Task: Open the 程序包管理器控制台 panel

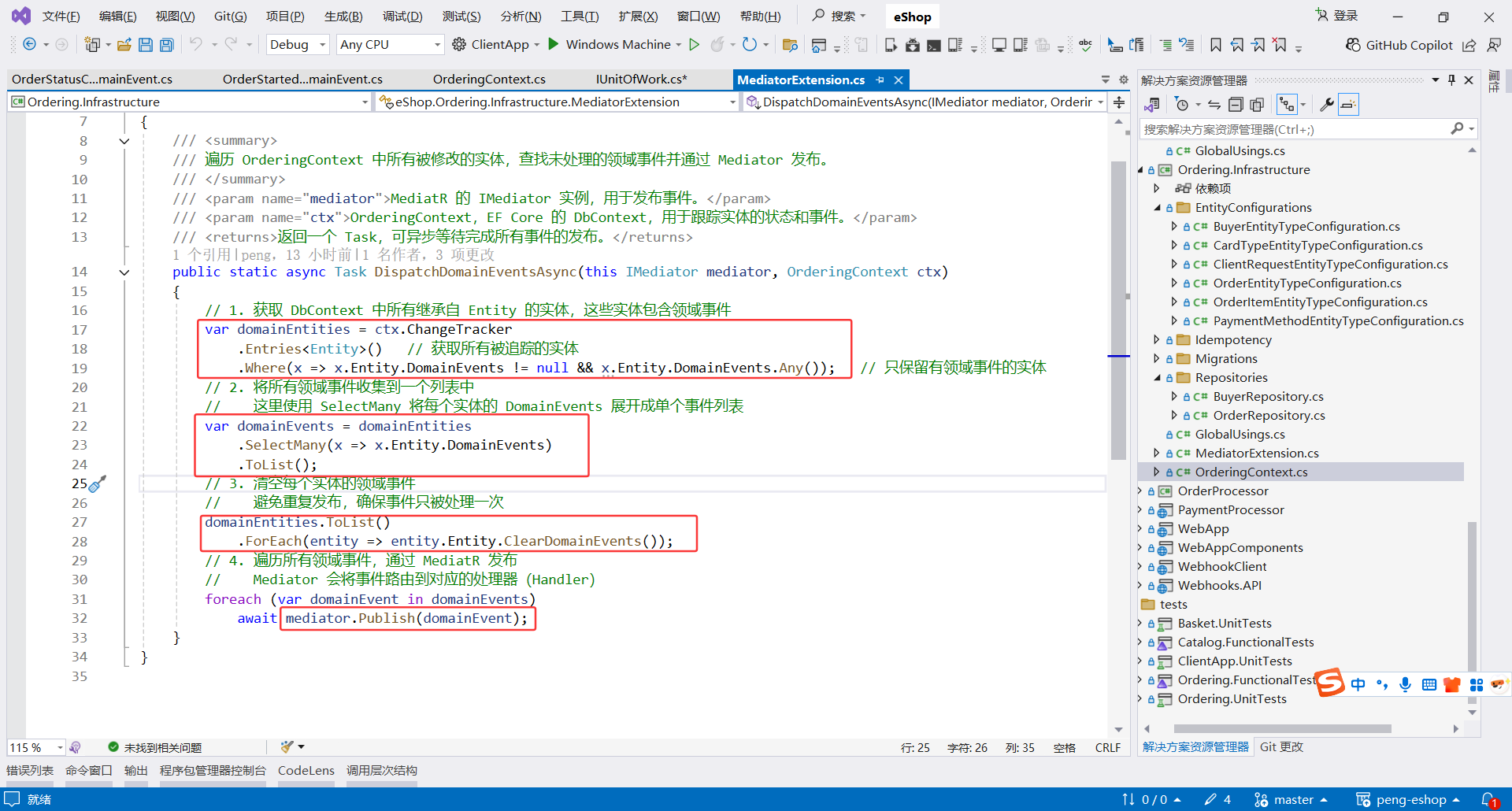Action: coord(213,771)
